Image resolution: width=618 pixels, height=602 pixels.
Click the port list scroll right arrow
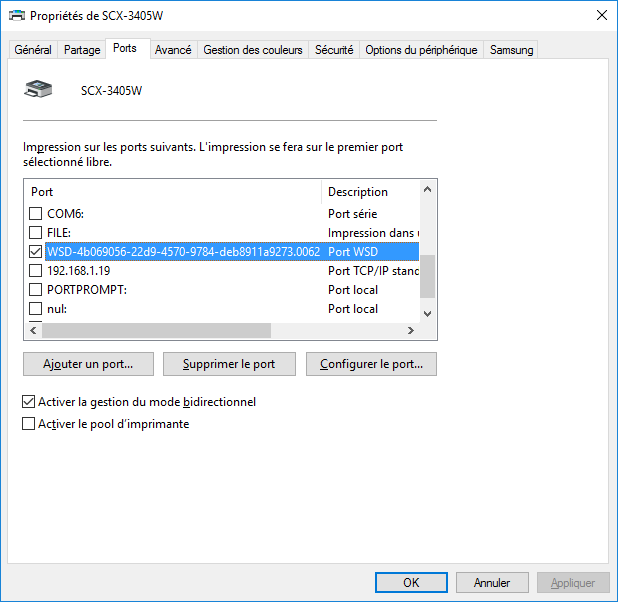point(411,330)
